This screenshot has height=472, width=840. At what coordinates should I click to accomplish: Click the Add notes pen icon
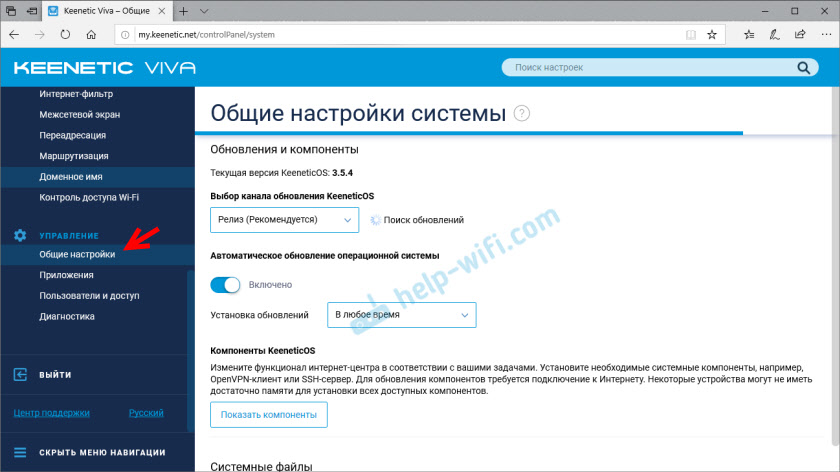(x=774, y=35)
